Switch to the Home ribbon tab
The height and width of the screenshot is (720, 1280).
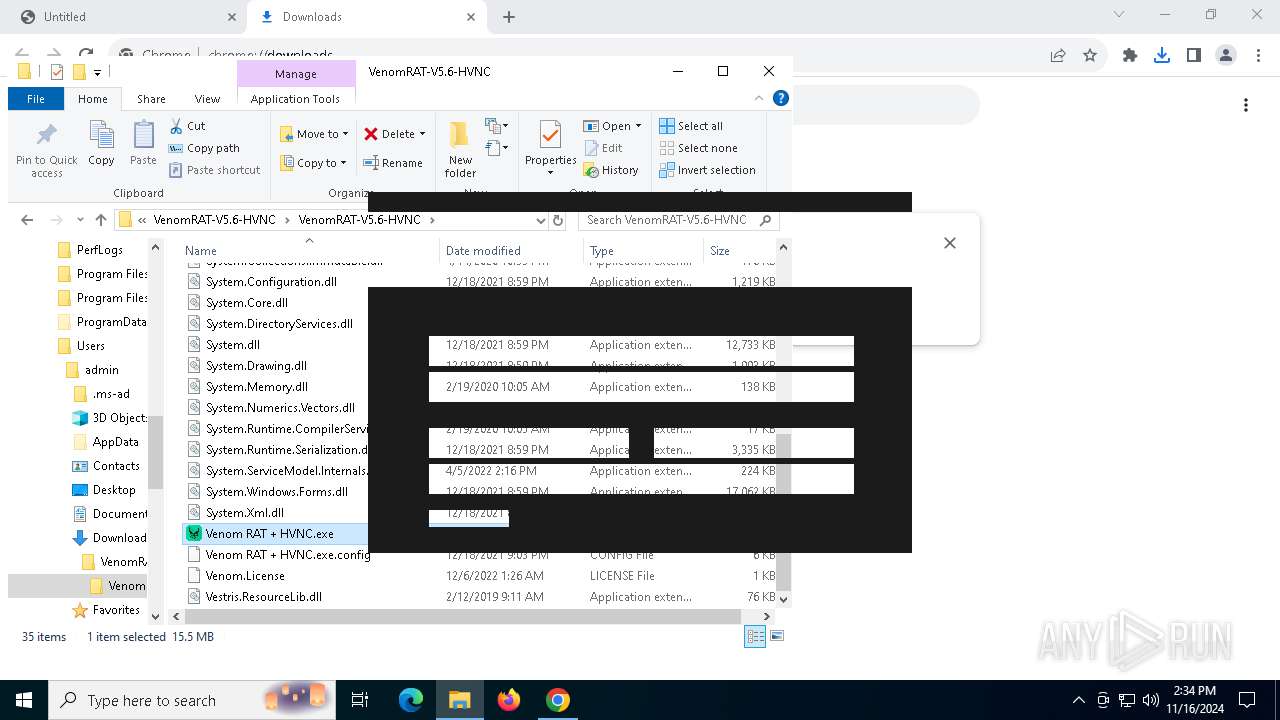[x=92, y=99]
